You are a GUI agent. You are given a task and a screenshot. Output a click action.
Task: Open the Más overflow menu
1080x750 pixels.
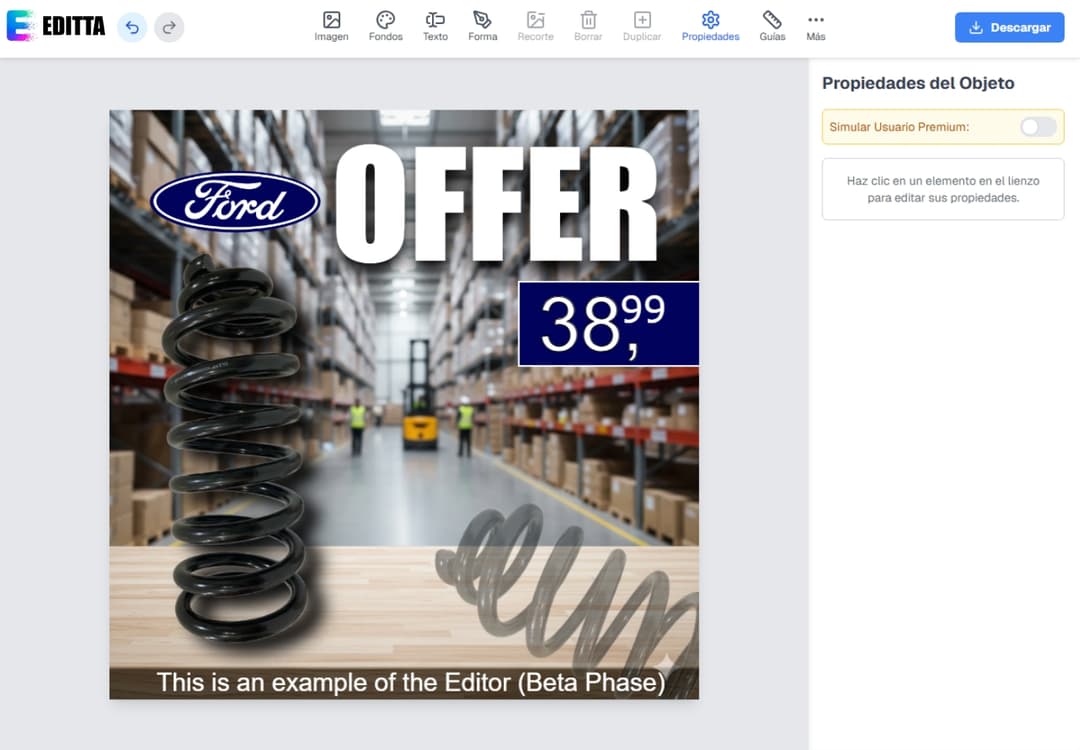click(816, 27)
